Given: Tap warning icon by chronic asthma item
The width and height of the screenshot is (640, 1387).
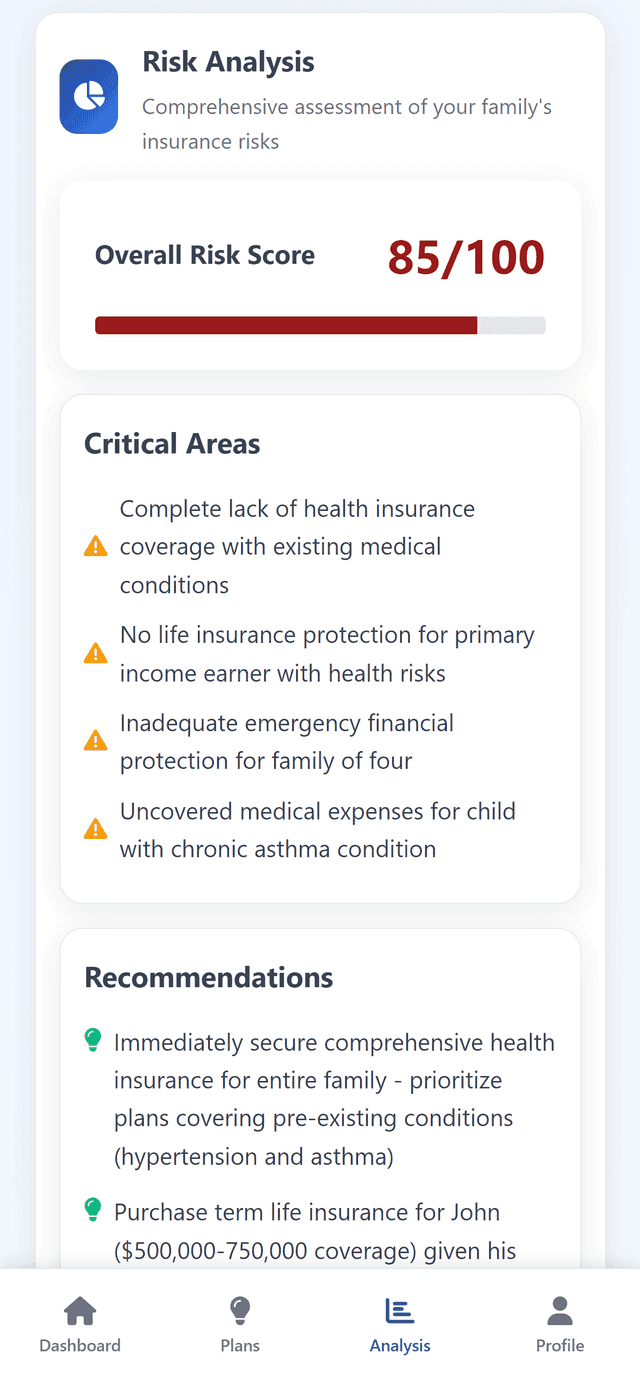Looking at the screenshot, I should point(96,830).
